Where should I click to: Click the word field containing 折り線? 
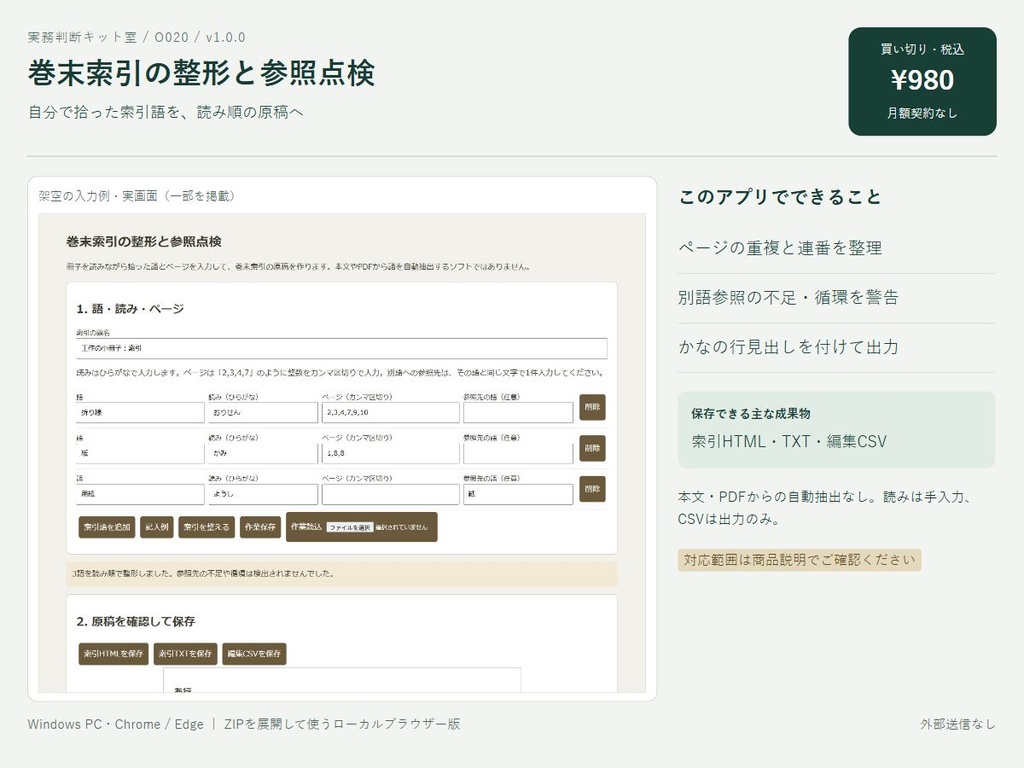click(x=140, y=413)
